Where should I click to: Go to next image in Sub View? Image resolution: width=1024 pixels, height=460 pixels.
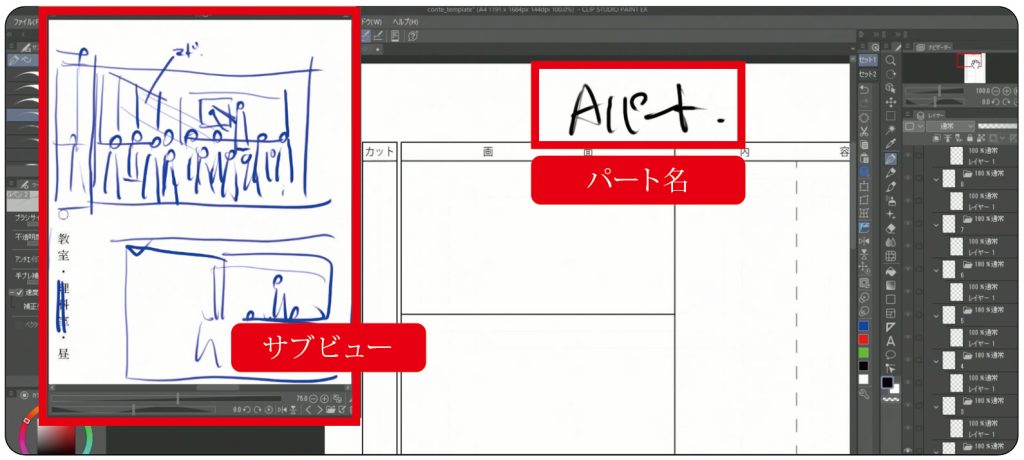tap(318, 410)
